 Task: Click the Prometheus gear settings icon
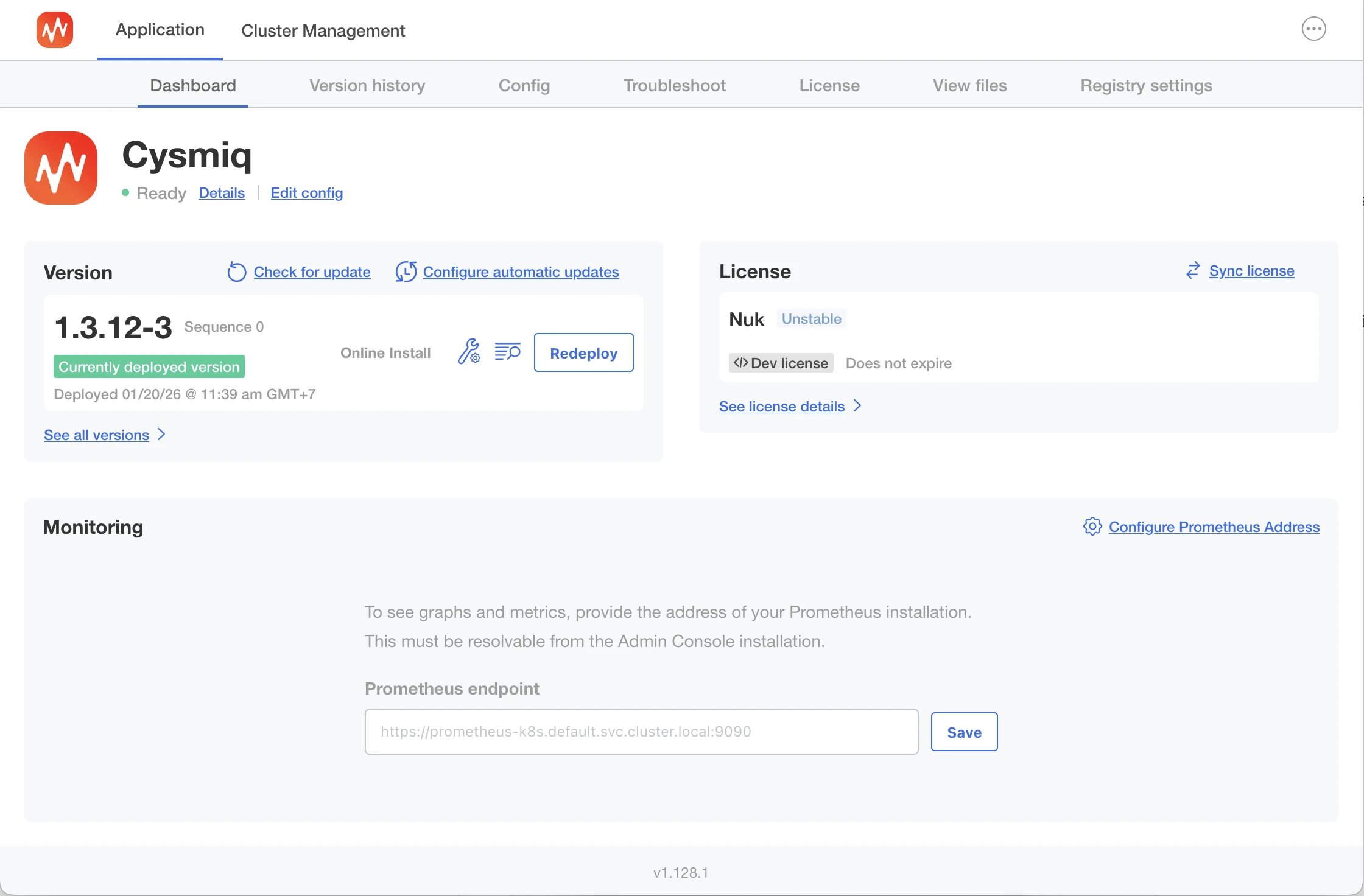[1092, 527]
